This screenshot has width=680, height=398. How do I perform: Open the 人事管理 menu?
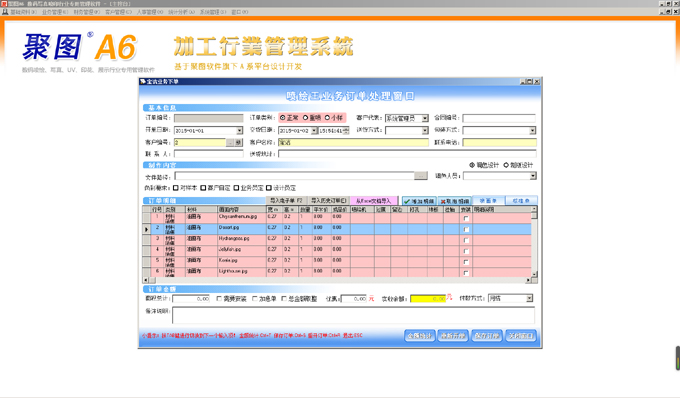[x=150, y=12]
